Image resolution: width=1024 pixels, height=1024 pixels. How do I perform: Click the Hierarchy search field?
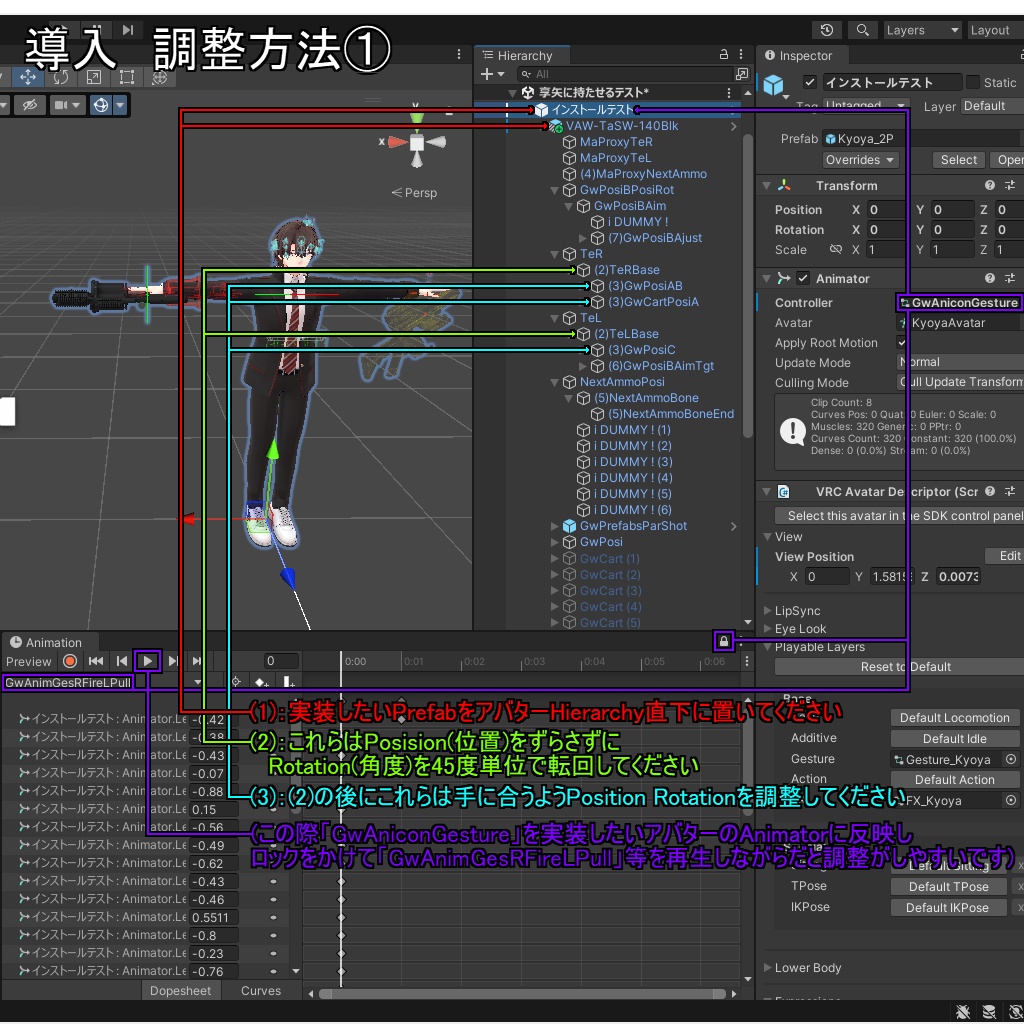(x=624, y=74)
